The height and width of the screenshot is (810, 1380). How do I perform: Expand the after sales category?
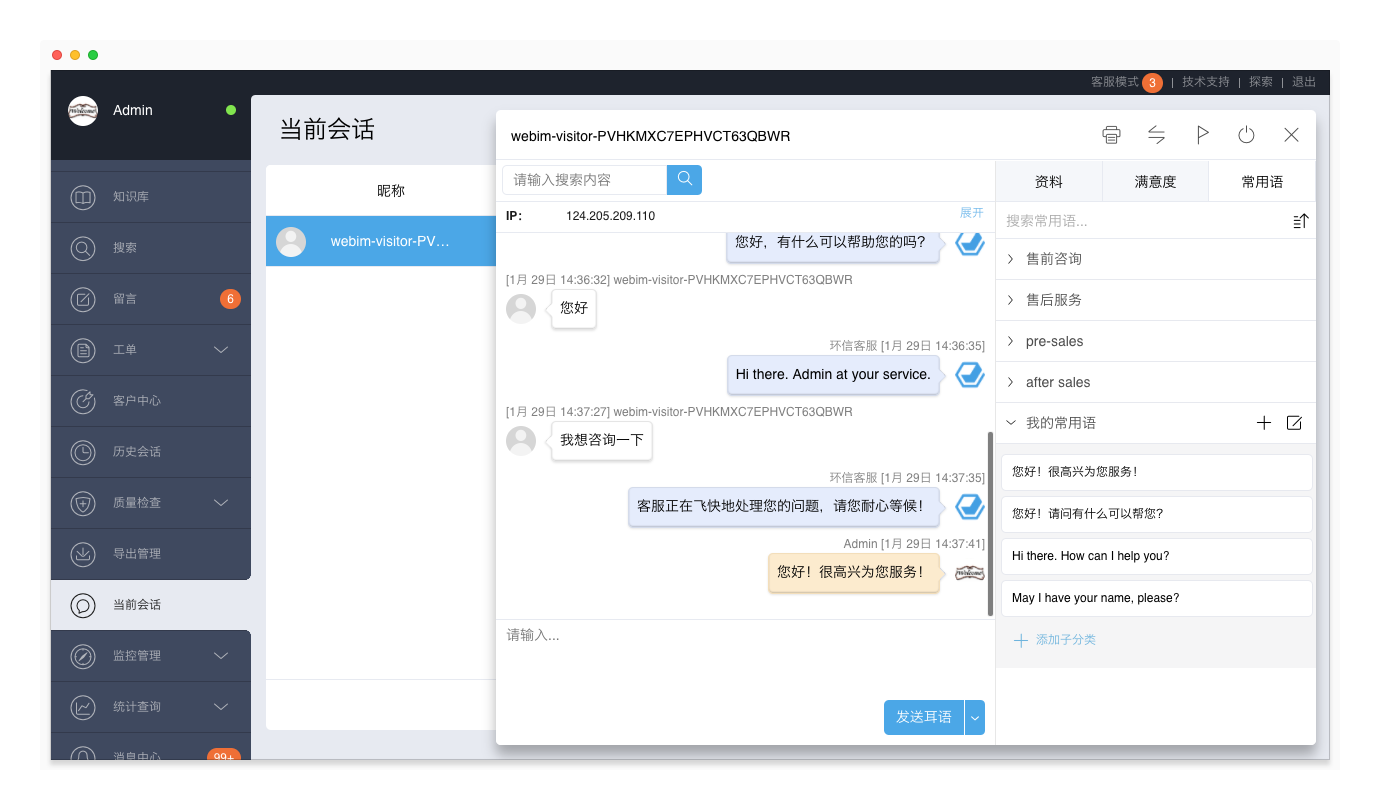pyautogui.click(x=1057, y=382)
